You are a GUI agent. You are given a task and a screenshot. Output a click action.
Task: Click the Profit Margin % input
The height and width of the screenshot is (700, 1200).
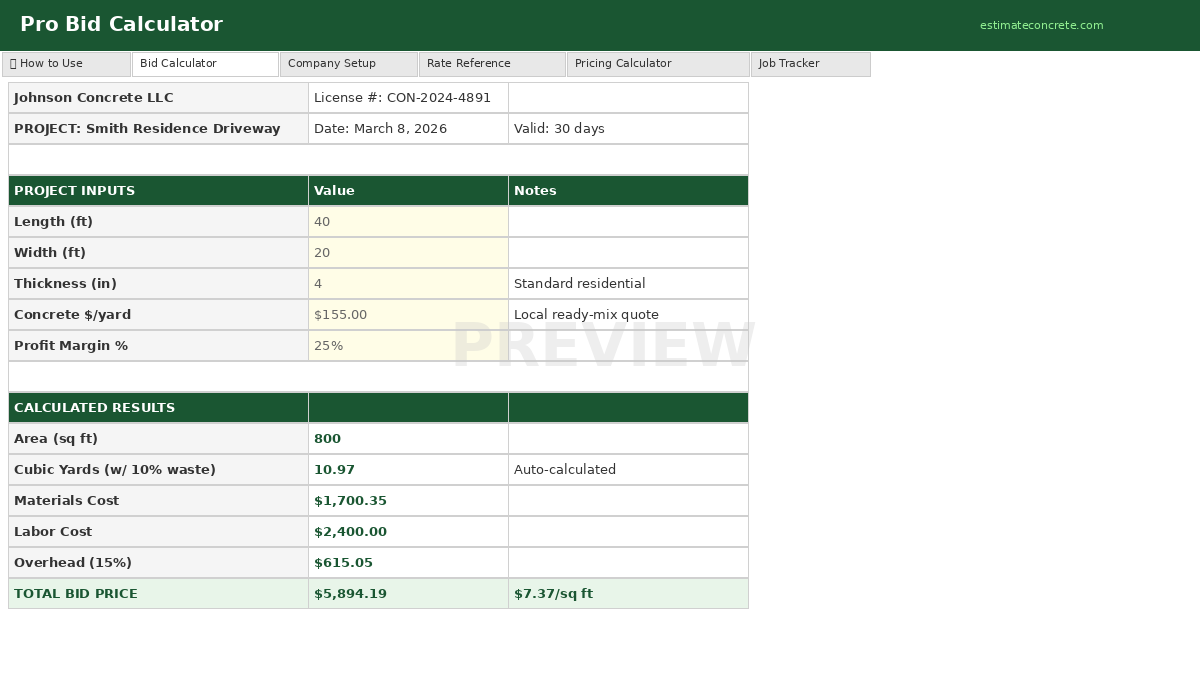coord(408,345)
